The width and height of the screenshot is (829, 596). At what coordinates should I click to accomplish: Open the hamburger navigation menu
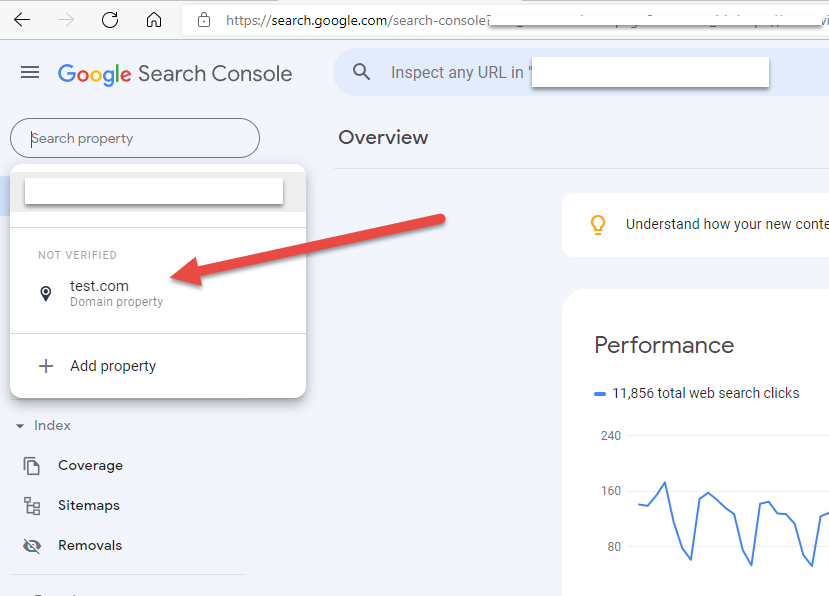pyautogui.click(x=30, y=72)
